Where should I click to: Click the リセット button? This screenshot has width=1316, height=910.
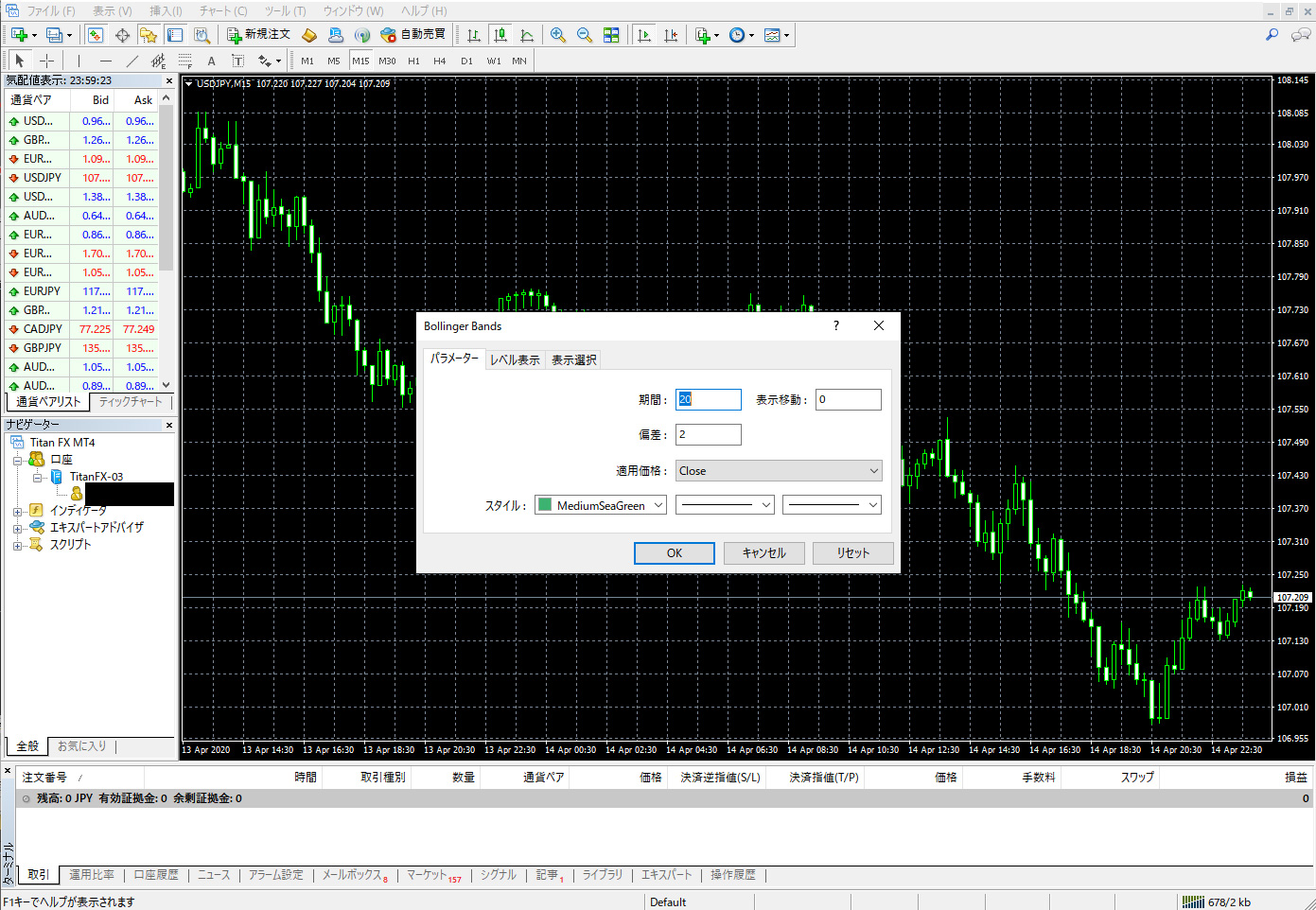(x=852, y=552)
